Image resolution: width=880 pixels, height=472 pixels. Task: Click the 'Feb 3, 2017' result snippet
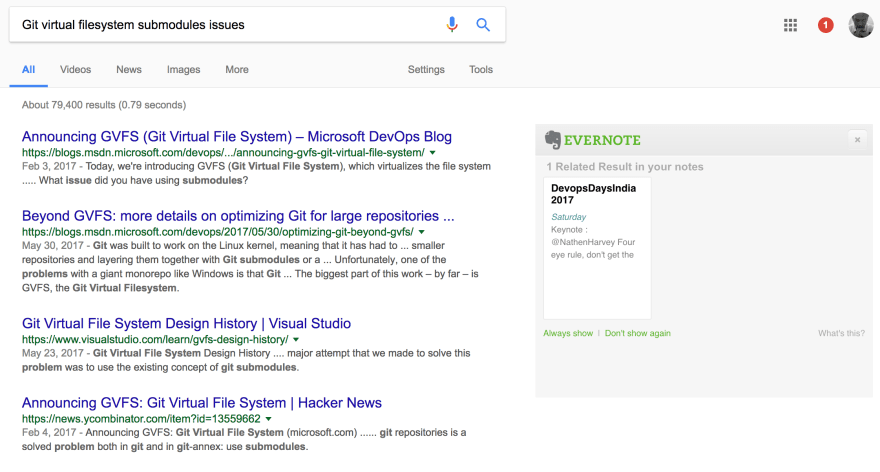coord(256,173)
